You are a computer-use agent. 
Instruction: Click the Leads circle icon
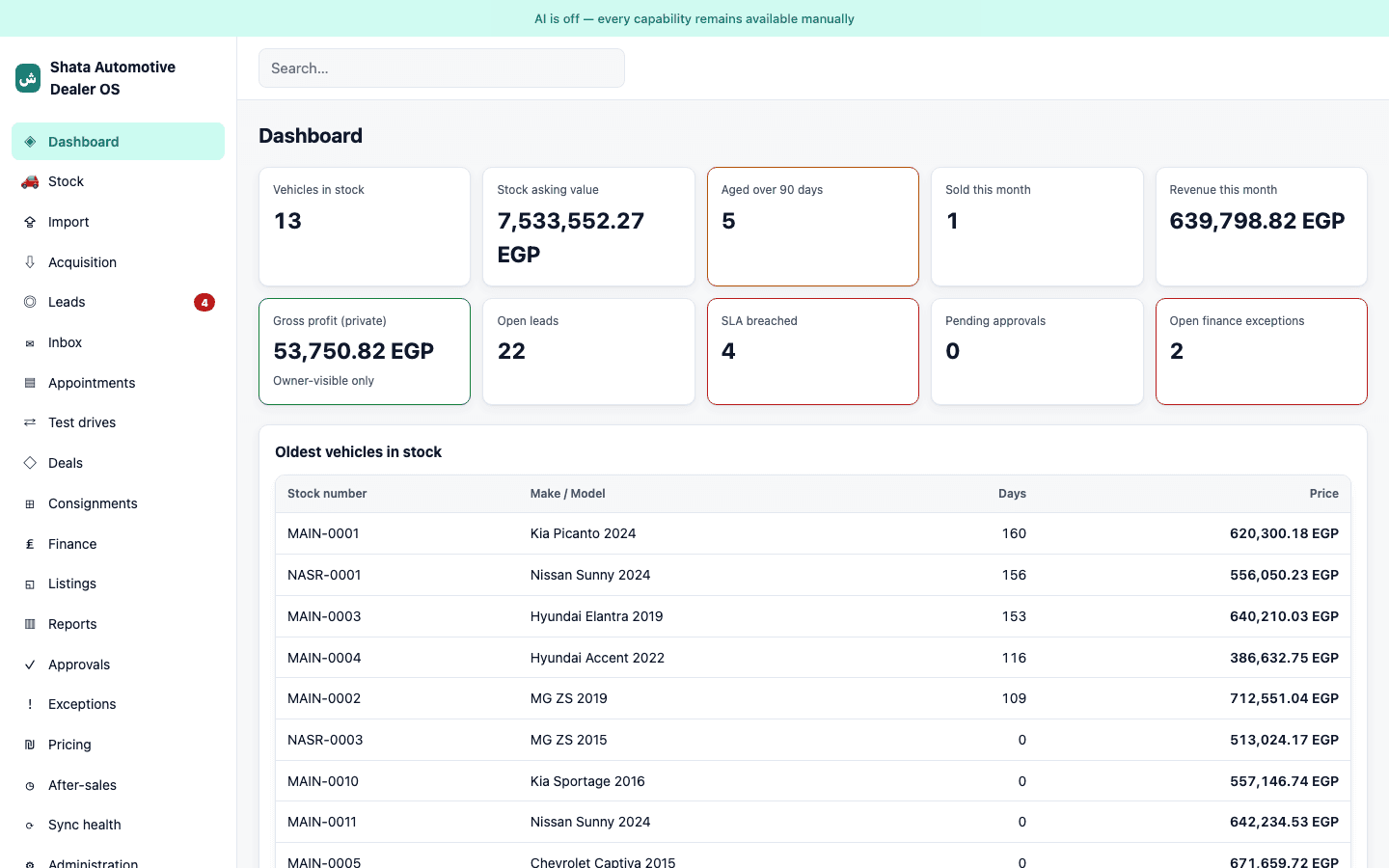[30, 302]
